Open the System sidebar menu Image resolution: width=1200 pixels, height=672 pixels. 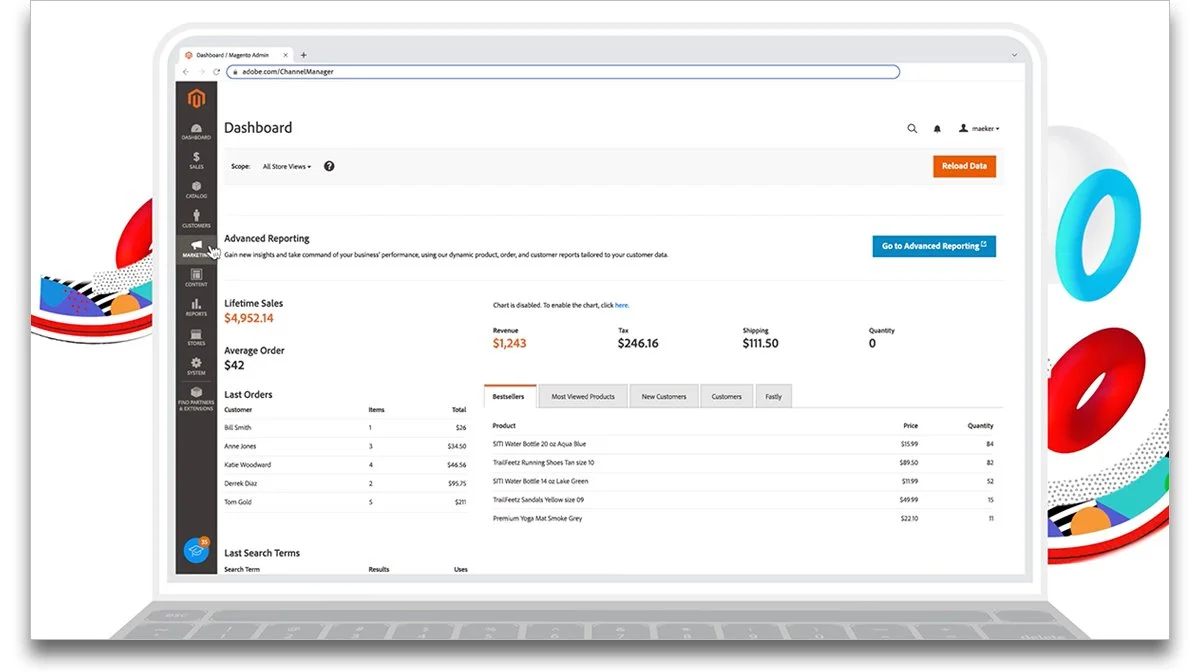point(196,366)
